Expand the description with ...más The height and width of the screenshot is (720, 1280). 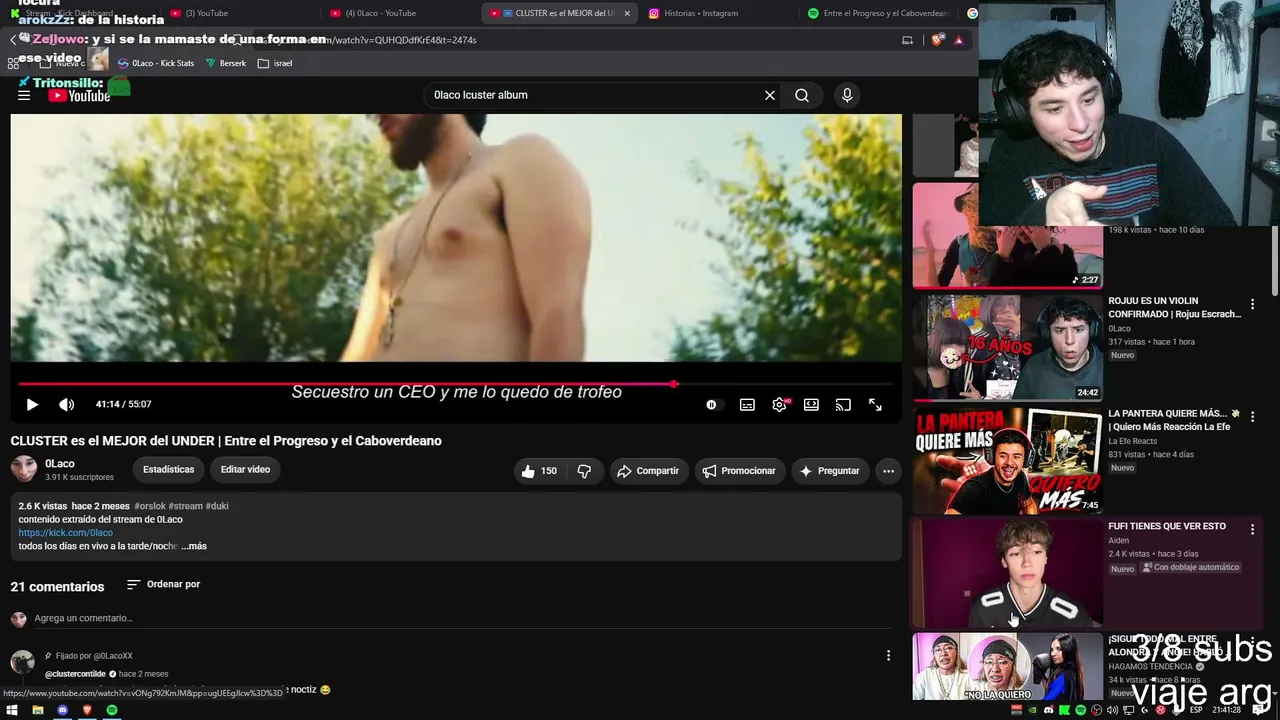click(x=194, y=546)
